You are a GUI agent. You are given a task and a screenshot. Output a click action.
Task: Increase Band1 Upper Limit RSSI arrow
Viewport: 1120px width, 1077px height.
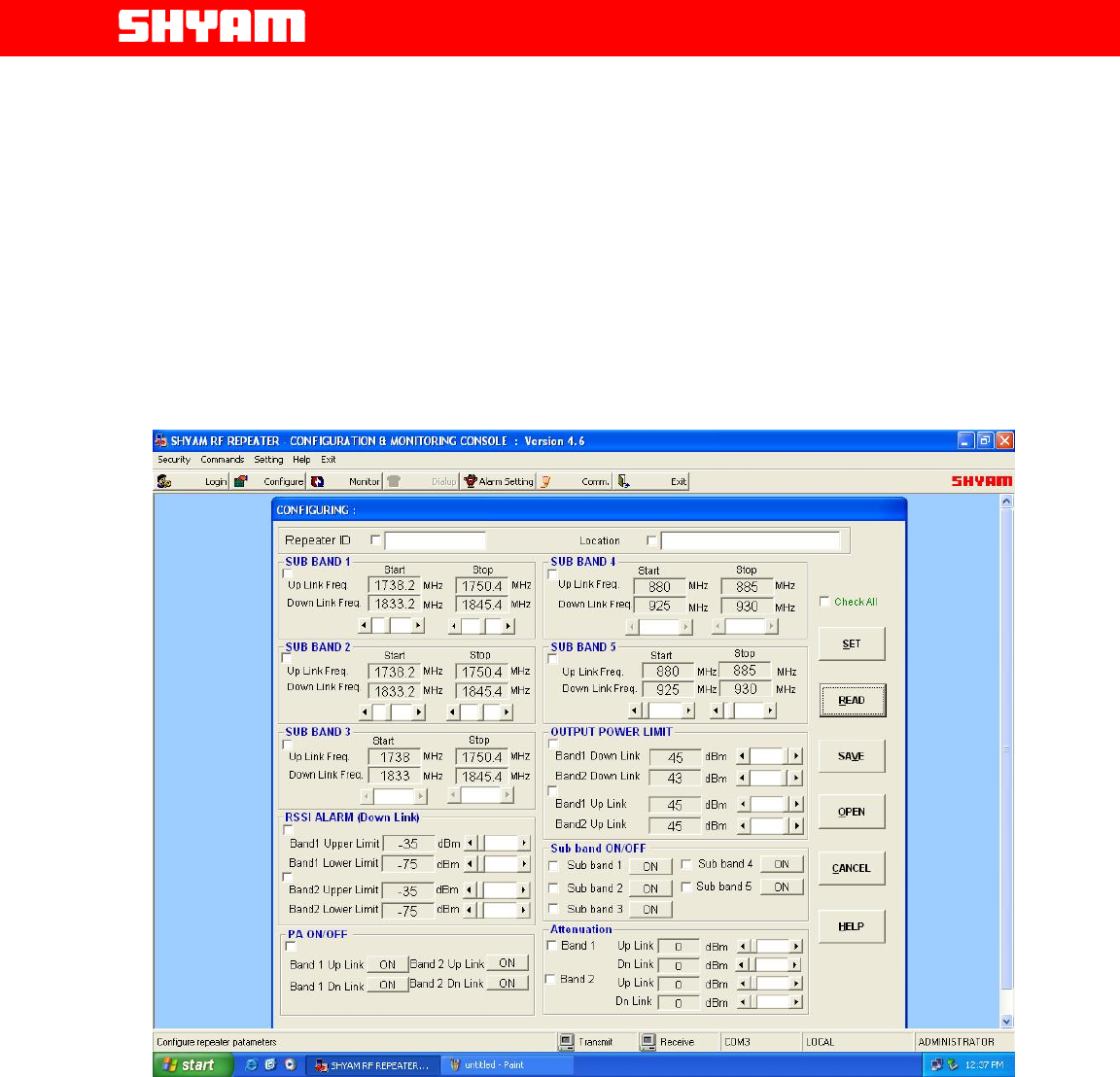(x=524, y=844)
